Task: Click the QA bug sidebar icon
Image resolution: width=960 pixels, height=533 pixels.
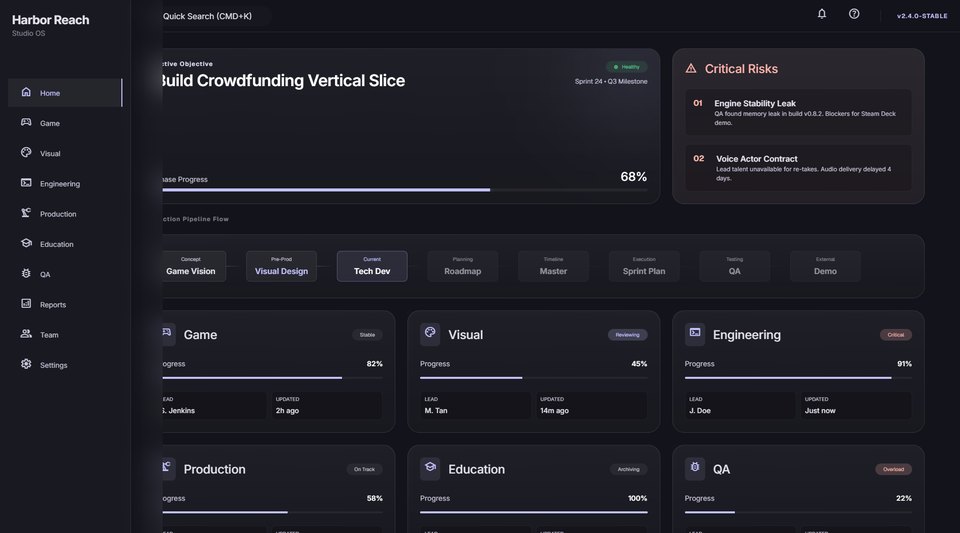Action: click(26, 274)
